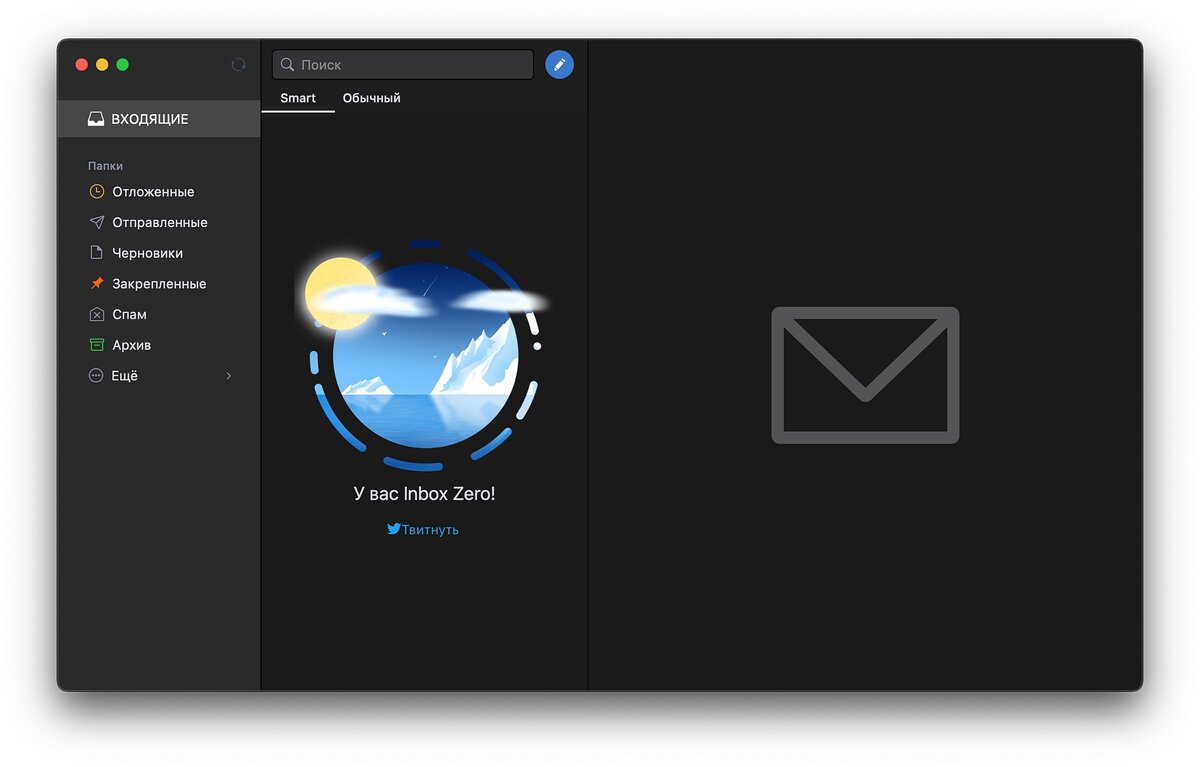
Task: Click the inbox tray icon beside ВХОДЯЩИЕ
Action: pyautogui.click(x=96, y=119)
